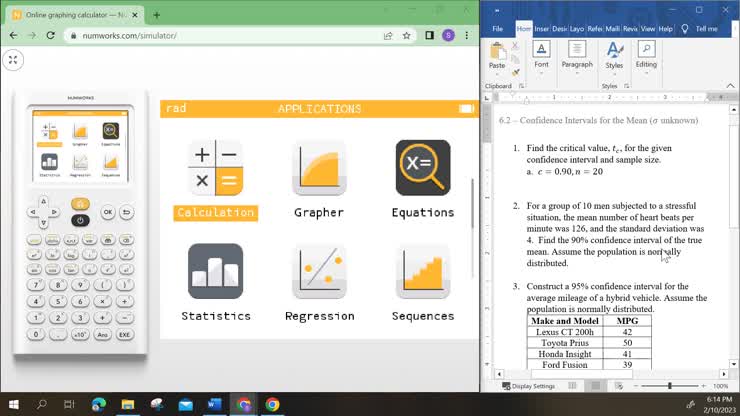Open Display Settings in Word's status bar

(x=528, y=386)
